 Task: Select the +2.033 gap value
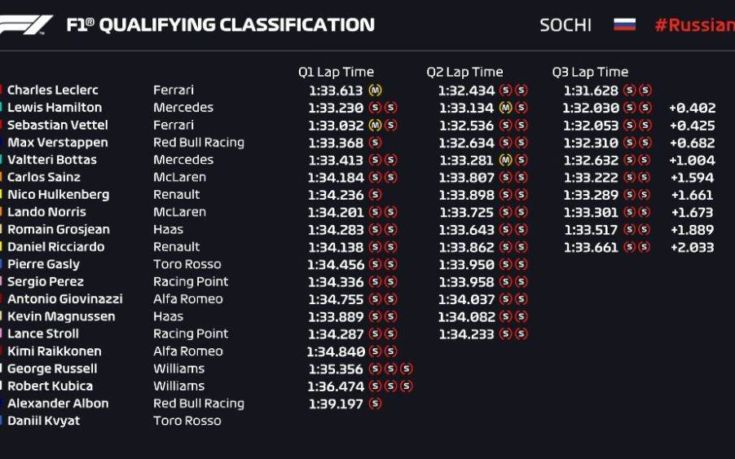tap(692, 247)
